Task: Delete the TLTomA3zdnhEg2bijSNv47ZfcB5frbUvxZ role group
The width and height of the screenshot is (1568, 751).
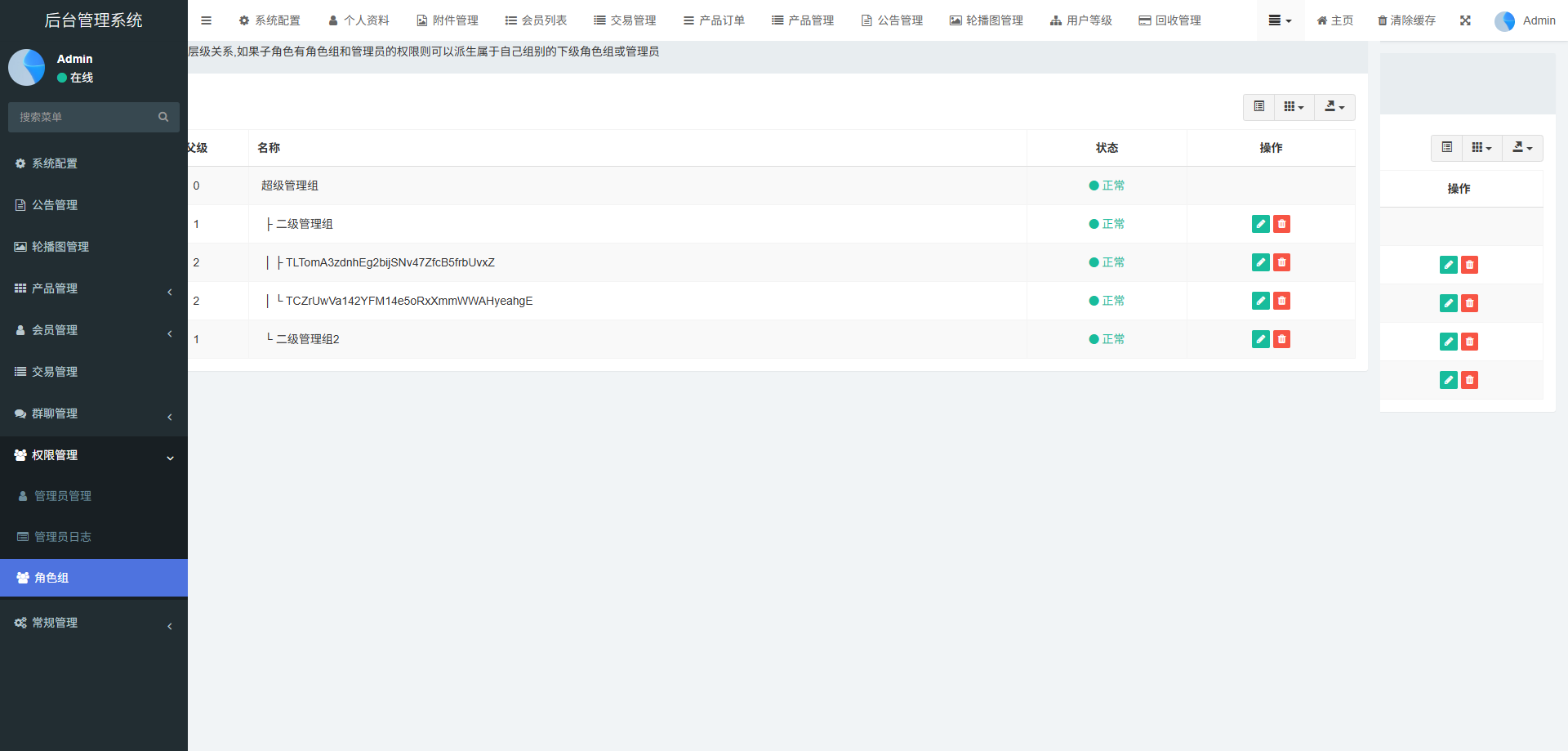Action: point(1281,262)
